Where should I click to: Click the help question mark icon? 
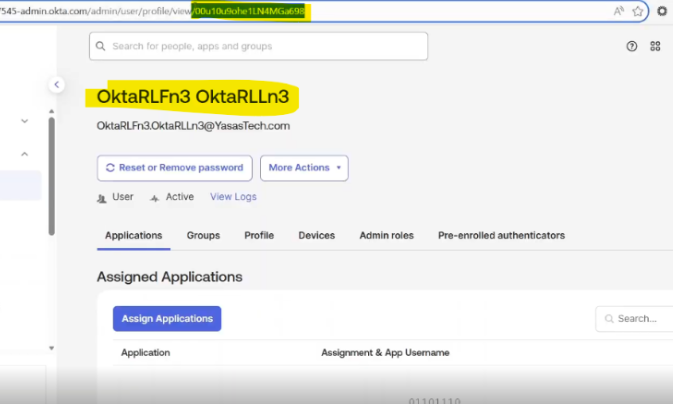point(631,46)
